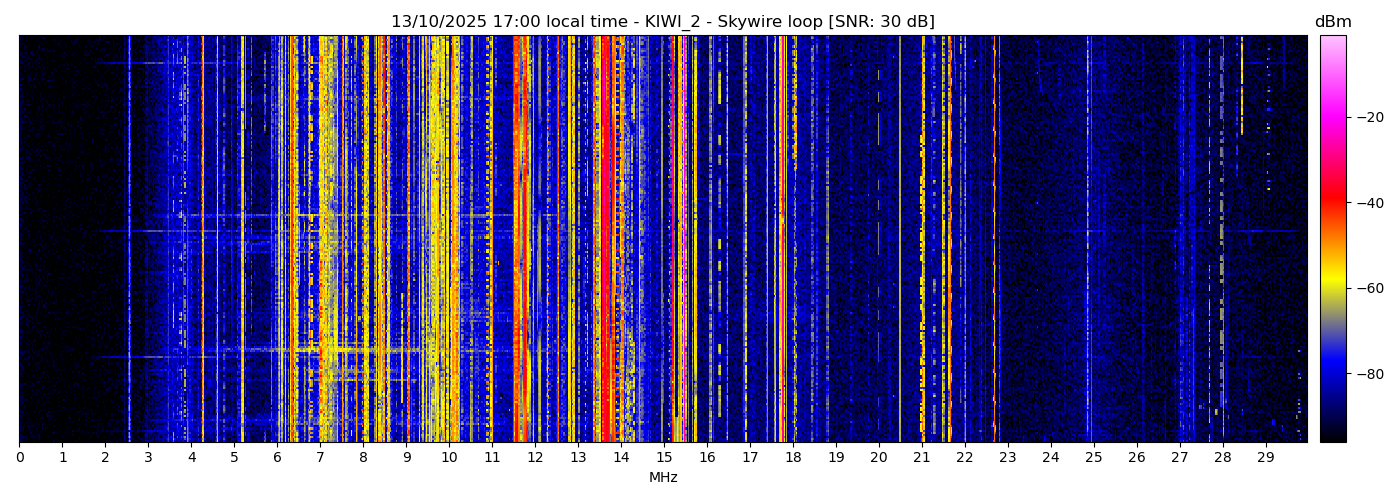
Task: Click the 10 MHz axis tick label
Action: click(449, 457)
